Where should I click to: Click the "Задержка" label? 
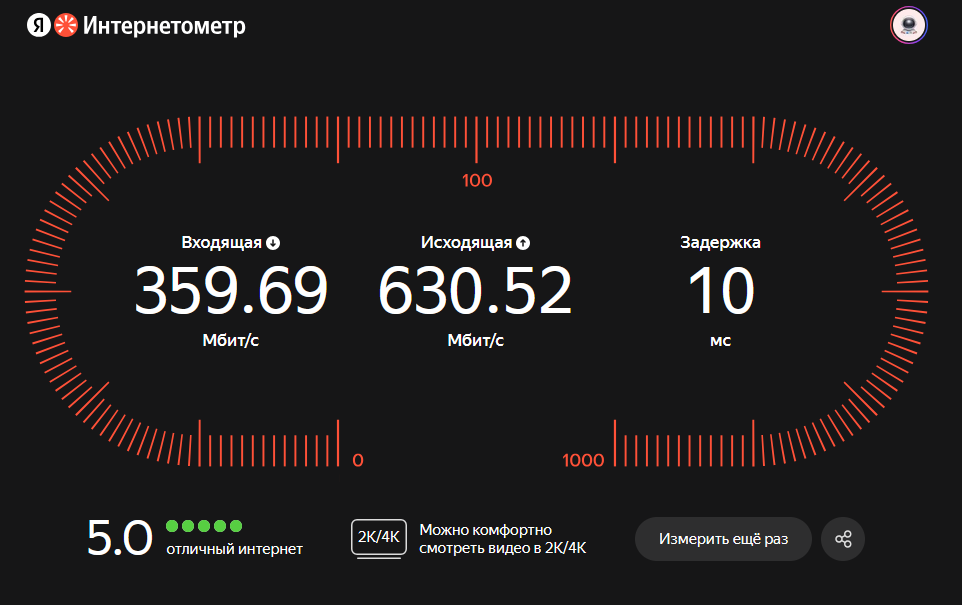(720, 242)
